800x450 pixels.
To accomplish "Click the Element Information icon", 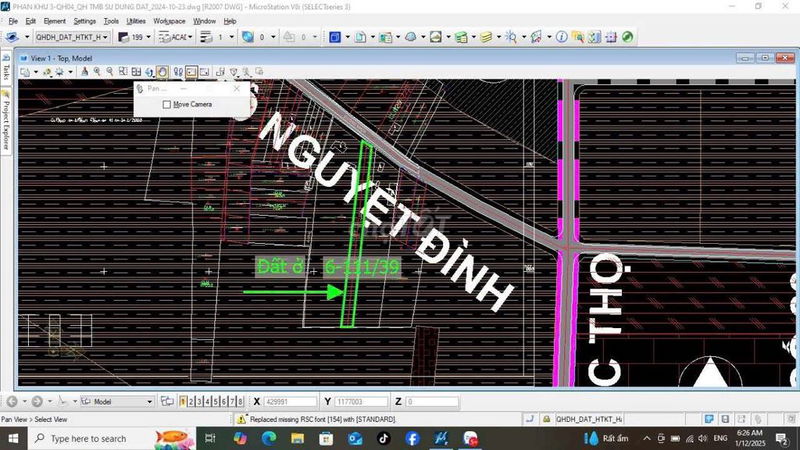I will [x=562, y=37].
